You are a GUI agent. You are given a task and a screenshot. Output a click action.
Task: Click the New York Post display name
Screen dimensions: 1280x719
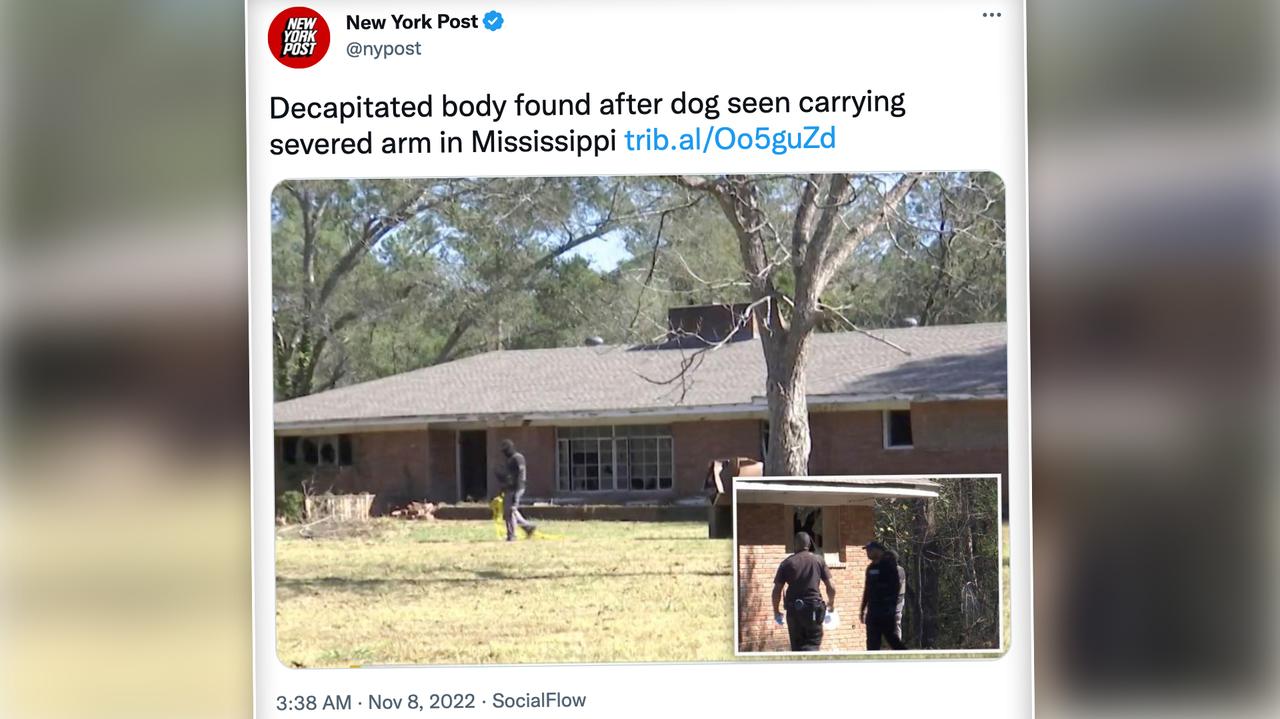(x=411, y=21)
